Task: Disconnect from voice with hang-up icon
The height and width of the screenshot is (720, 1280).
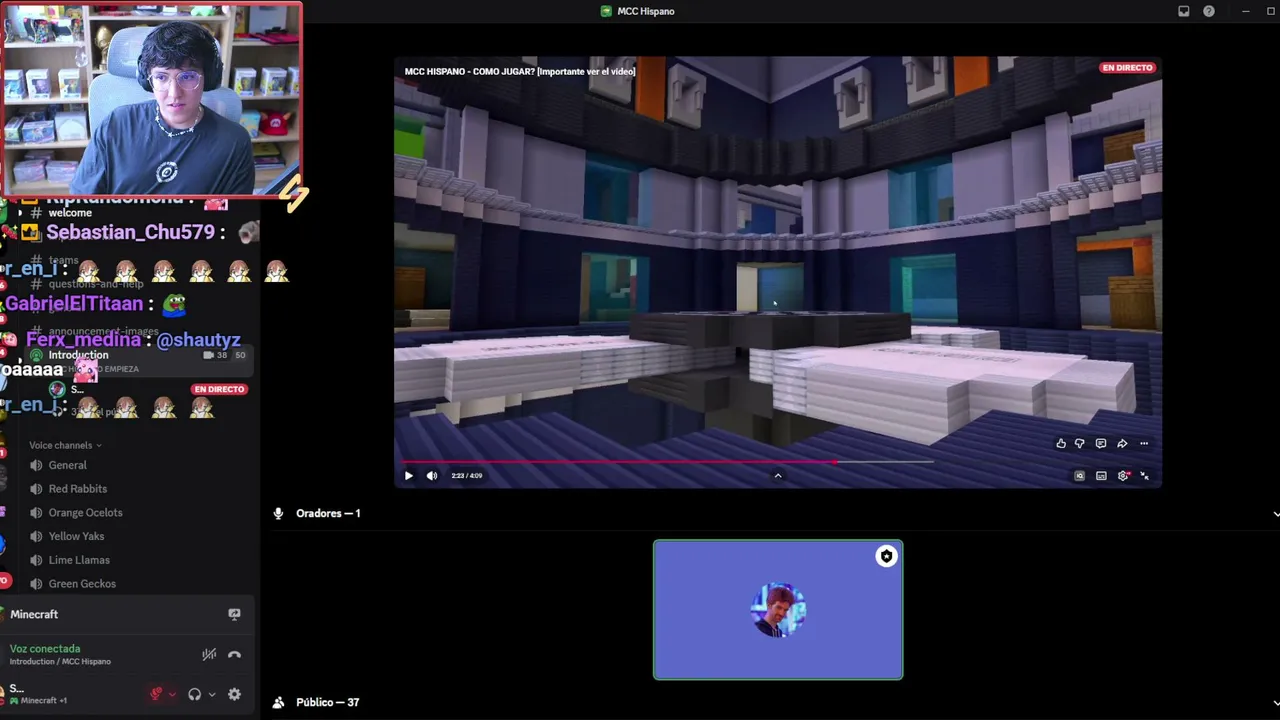Action: [x=234, y=655]
